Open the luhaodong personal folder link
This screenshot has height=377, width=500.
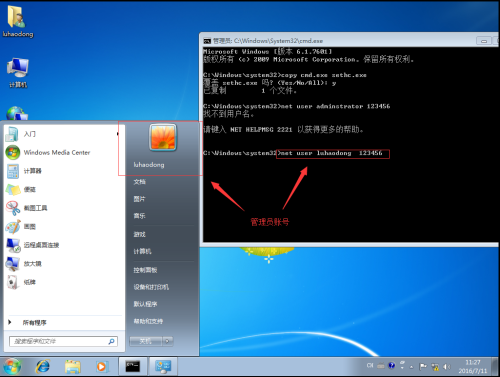pyautogui.click(x=149, y=165)
